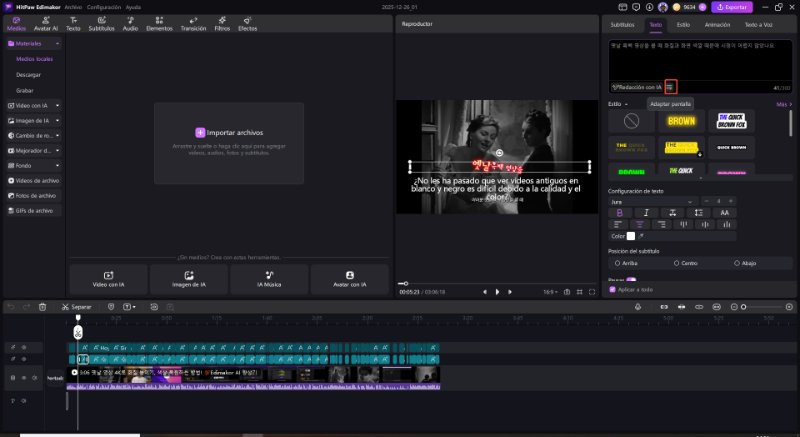Click the Adaptar pantalla icon
800x437 pixels.
coord(671,87)
